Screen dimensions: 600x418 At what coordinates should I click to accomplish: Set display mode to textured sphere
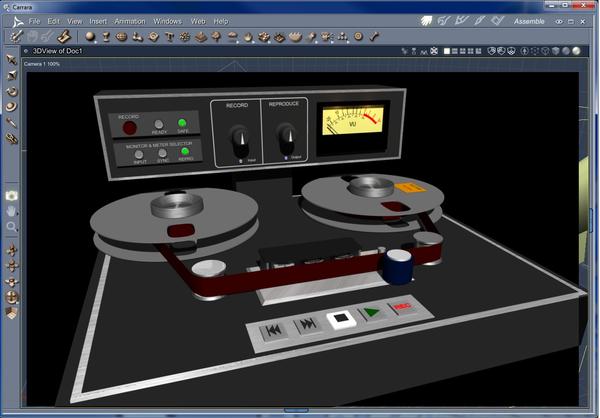[x=576, y=51]
